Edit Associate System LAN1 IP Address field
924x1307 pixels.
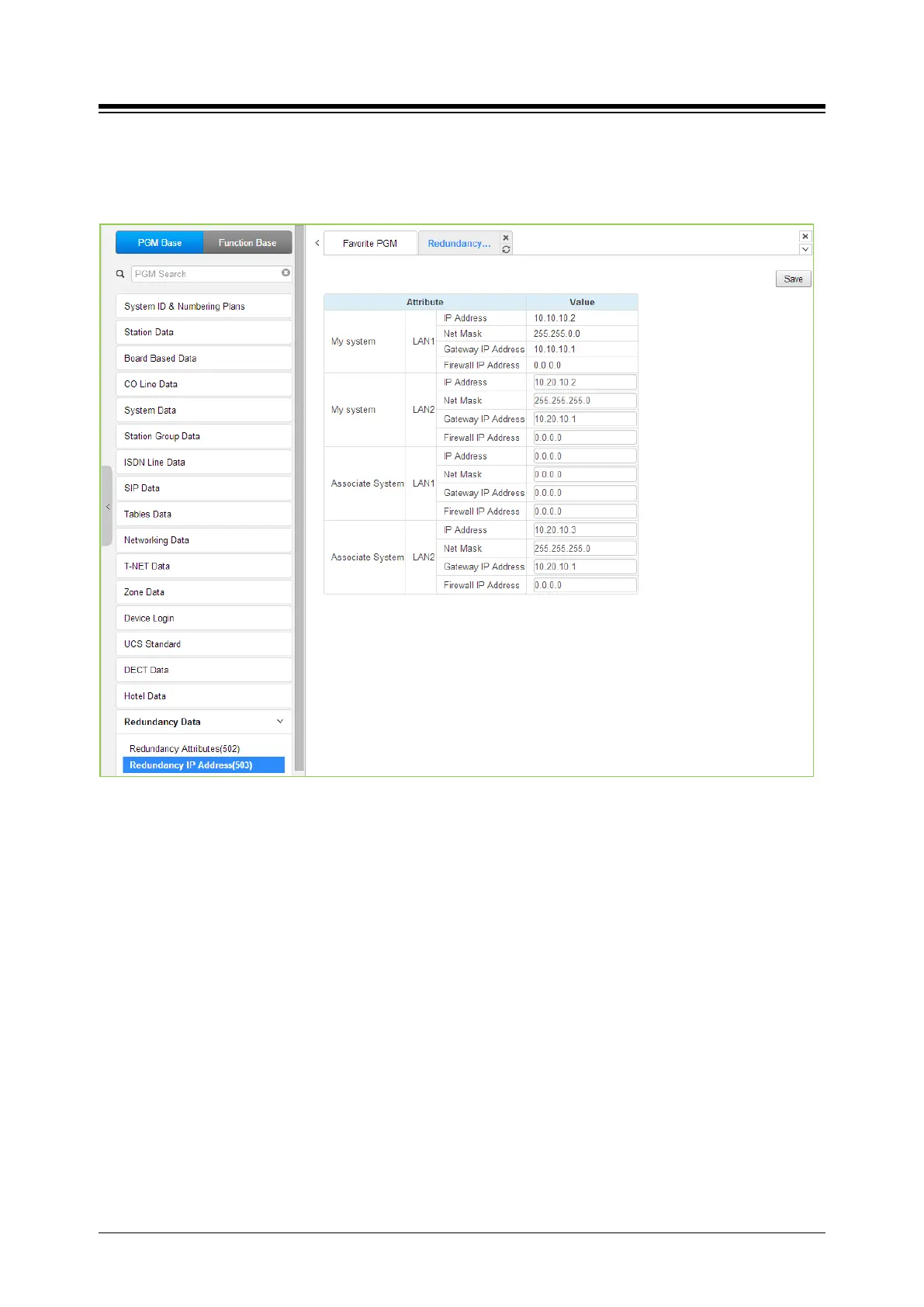click(x=585, y=456)
